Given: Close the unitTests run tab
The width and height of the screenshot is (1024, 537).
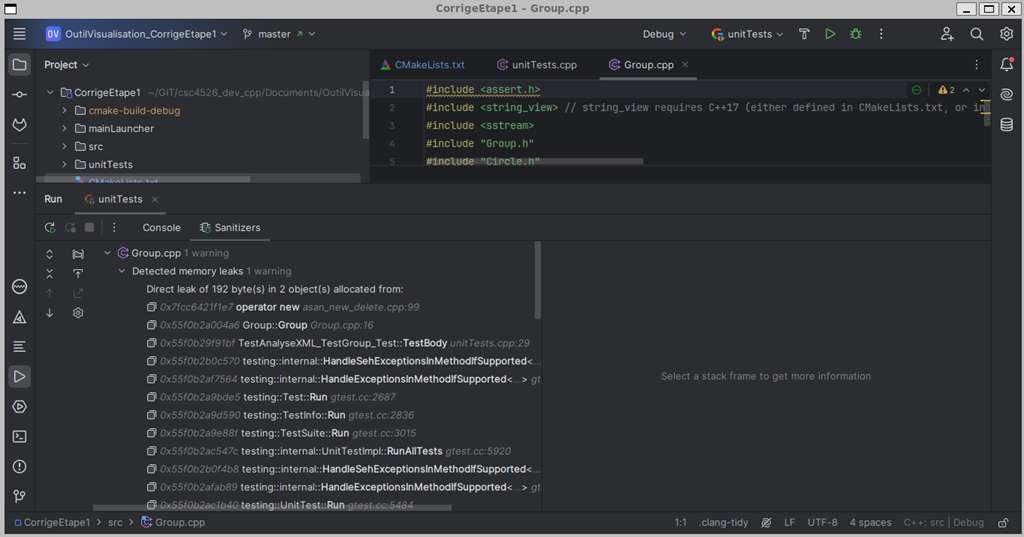Looking at the screenshot, I should tap(155, 200).
